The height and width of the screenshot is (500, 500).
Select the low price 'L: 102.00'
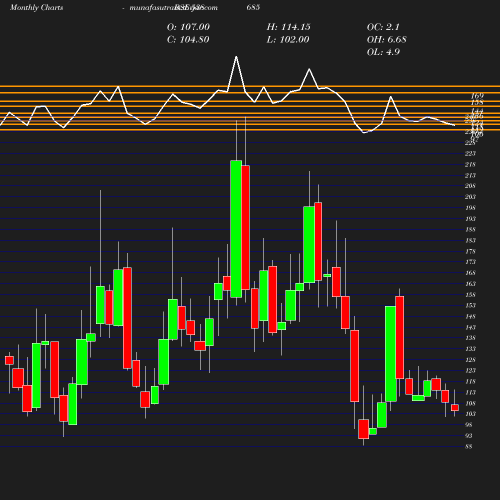click(288, 40)
